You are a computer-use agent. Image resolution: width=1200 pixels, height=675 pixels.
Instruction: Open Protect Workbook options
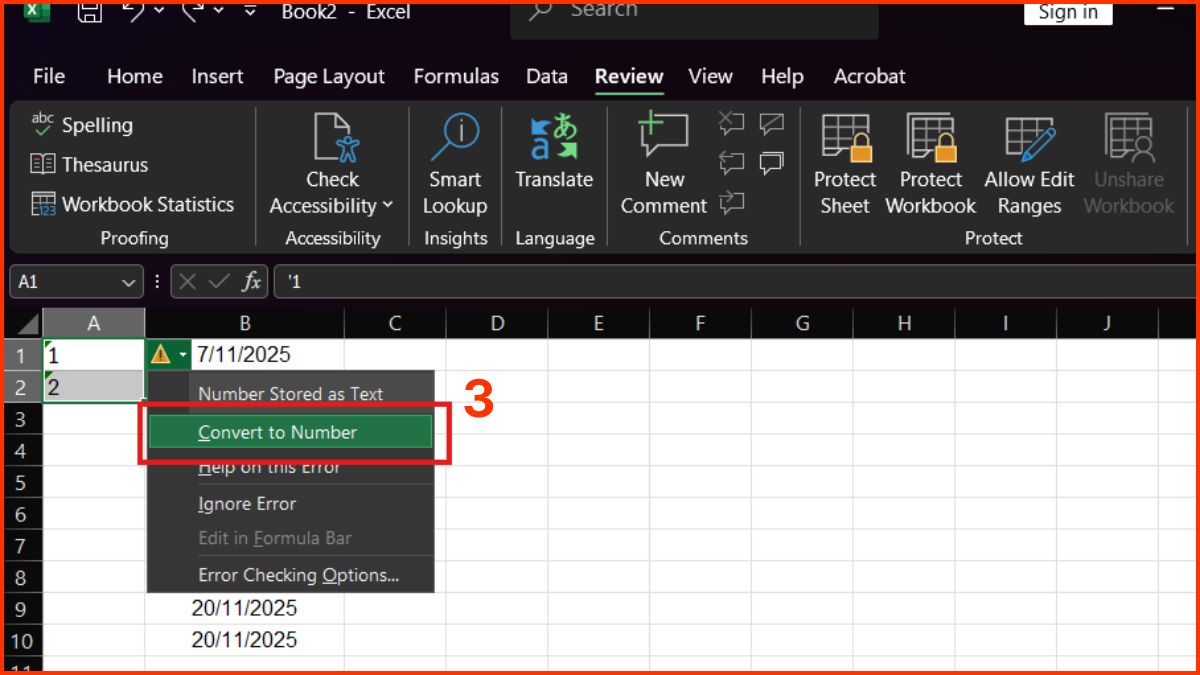pyautogui.click(x=929, y=165)
